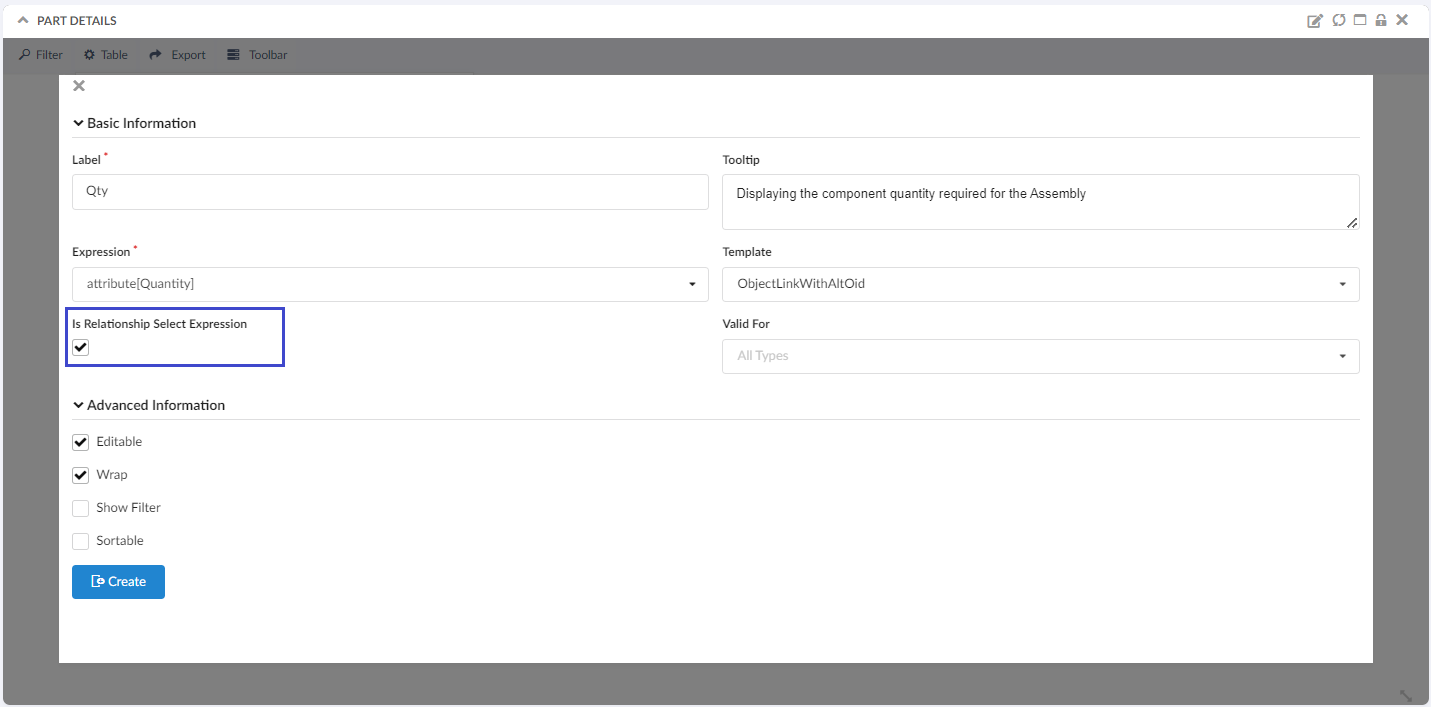Click the blue Create button

118,582
